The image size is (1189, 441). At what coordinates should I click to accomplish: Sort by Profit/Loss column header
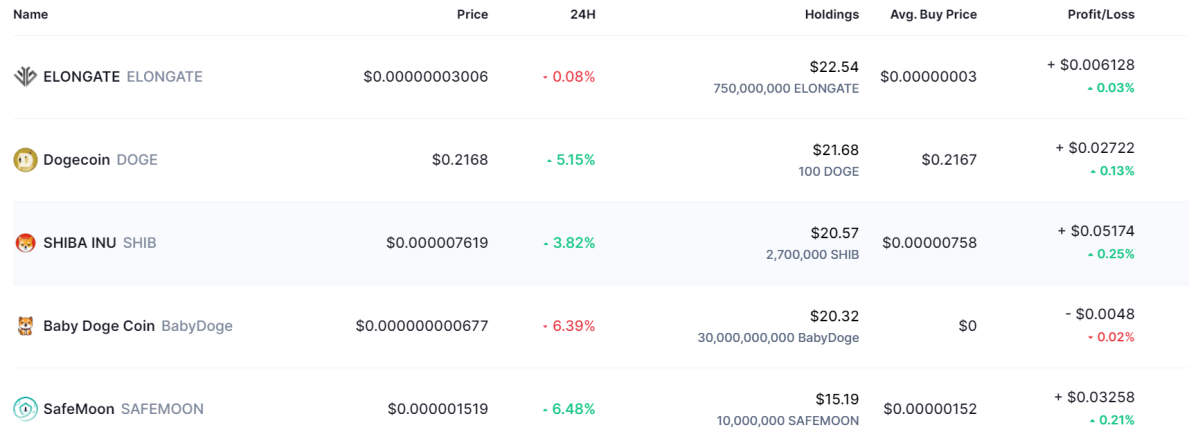coord(1103,14)
